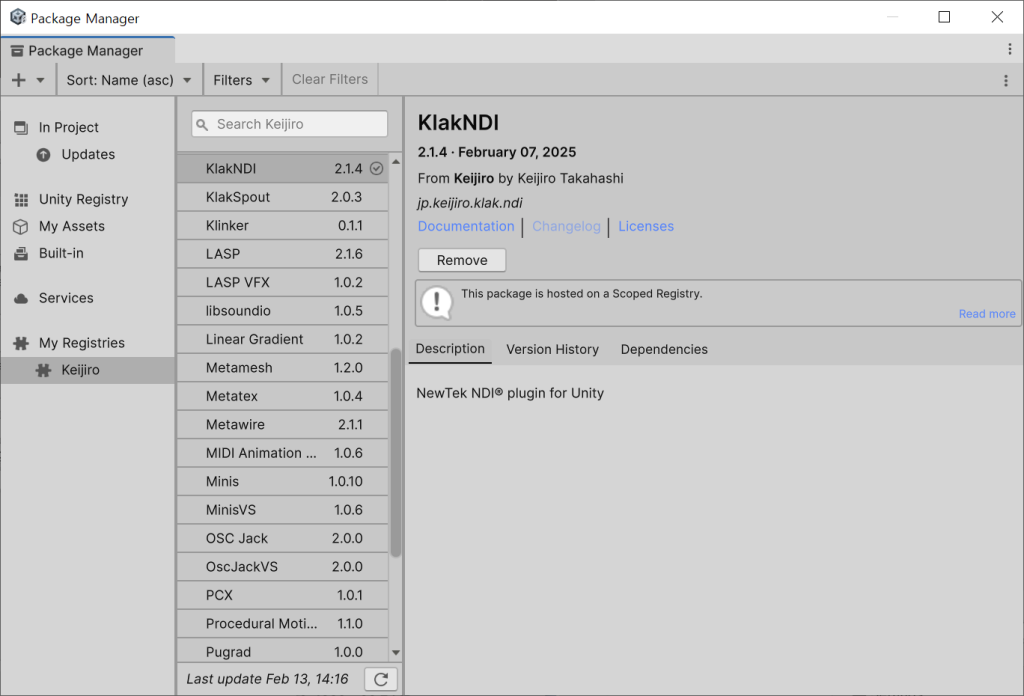
Task: Open the Dependencies tab
Action: point(663,349)
